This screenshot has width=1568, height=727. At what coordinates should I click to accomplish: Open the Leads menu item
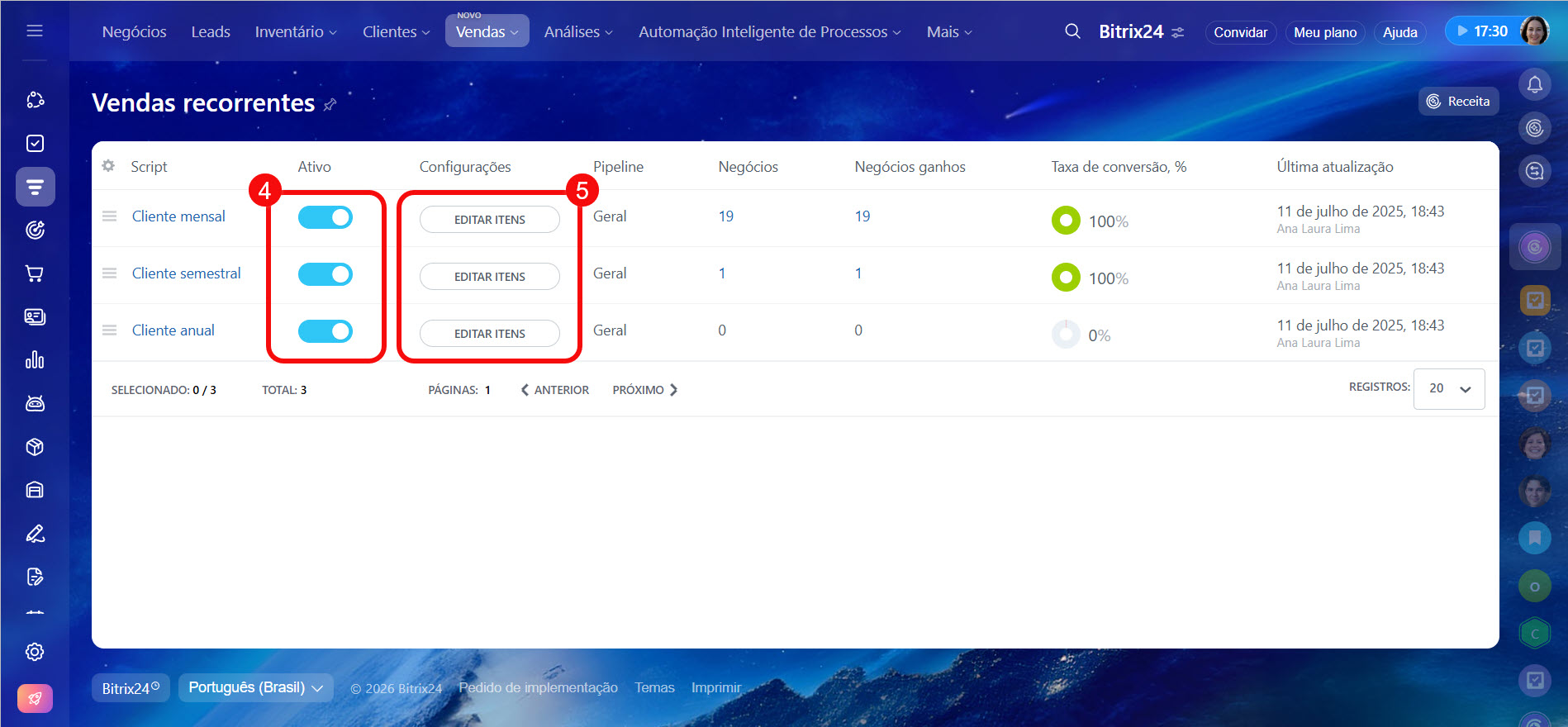[x=211, y=31]
